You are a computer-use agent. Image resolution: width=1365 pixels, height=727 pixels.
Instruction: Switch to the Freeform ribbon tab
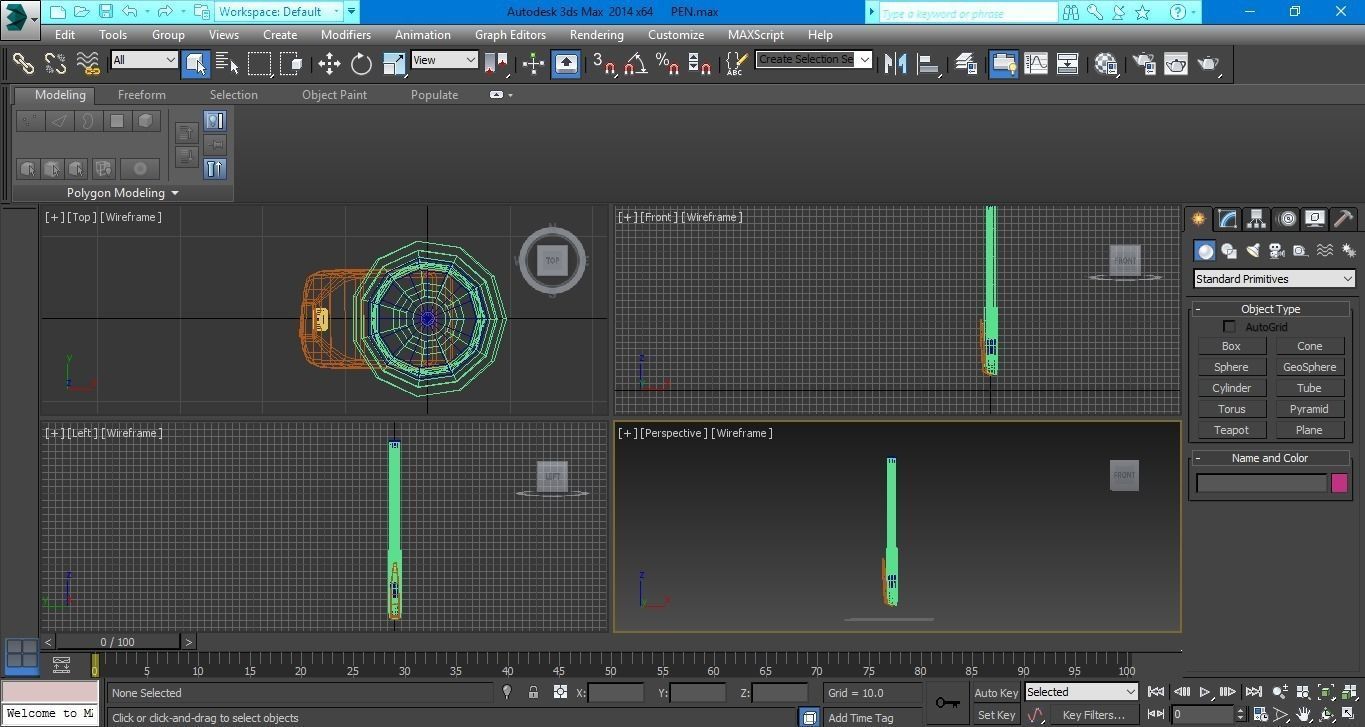pos(142,95)
